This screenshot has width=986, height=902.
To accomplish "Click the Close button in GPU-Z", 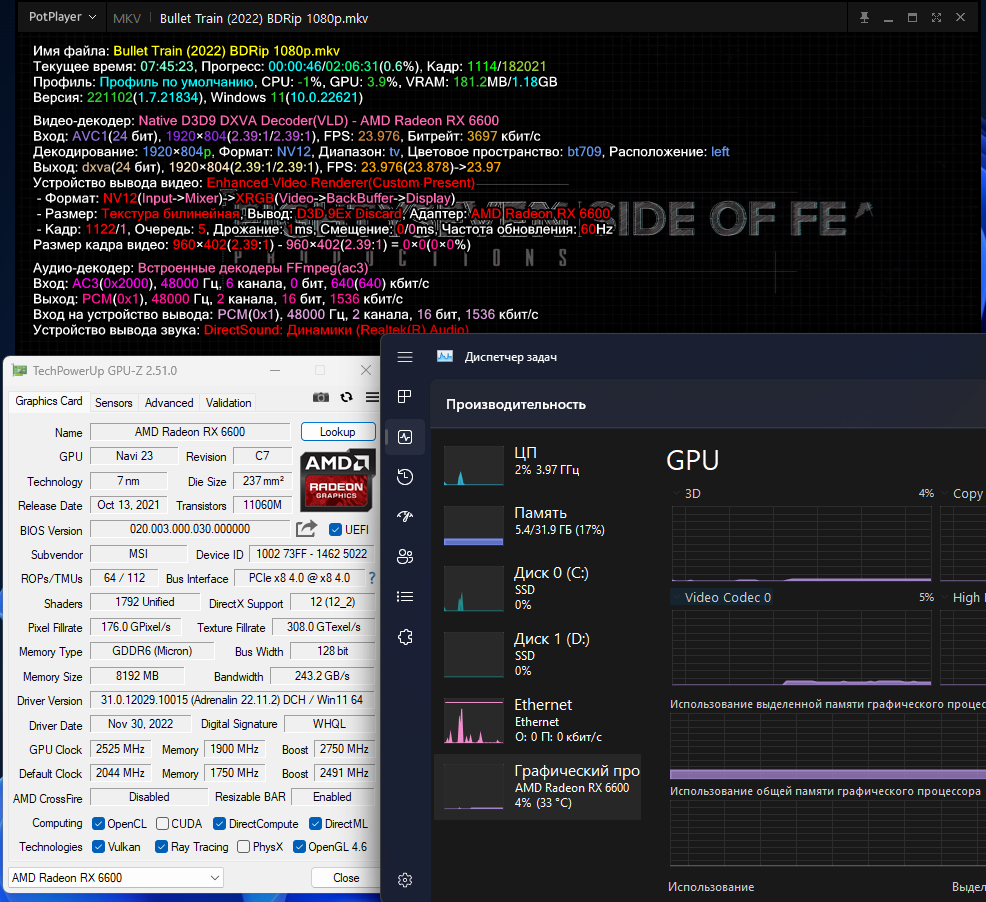I will click(x=346, y=877).
